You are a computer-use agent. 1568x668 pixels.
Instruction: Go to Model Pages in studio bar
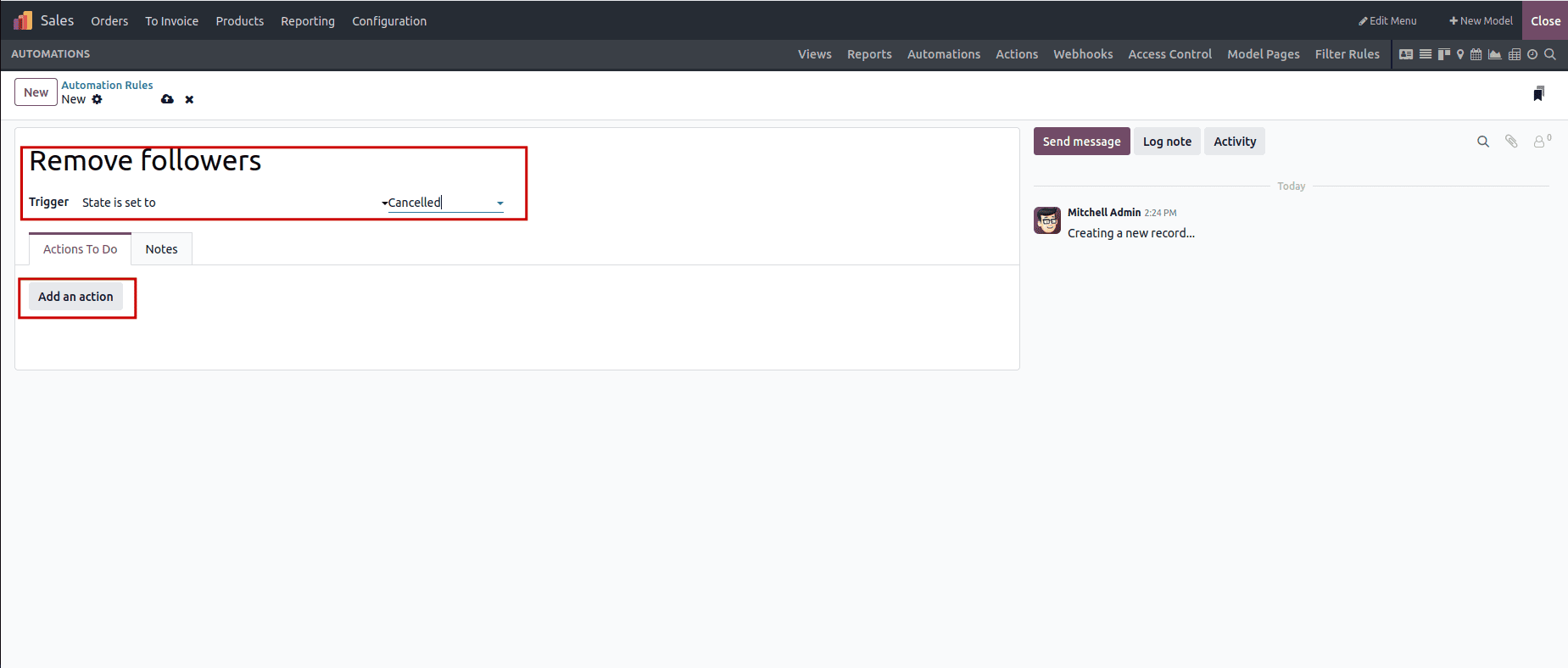(x=1264, y=54)
